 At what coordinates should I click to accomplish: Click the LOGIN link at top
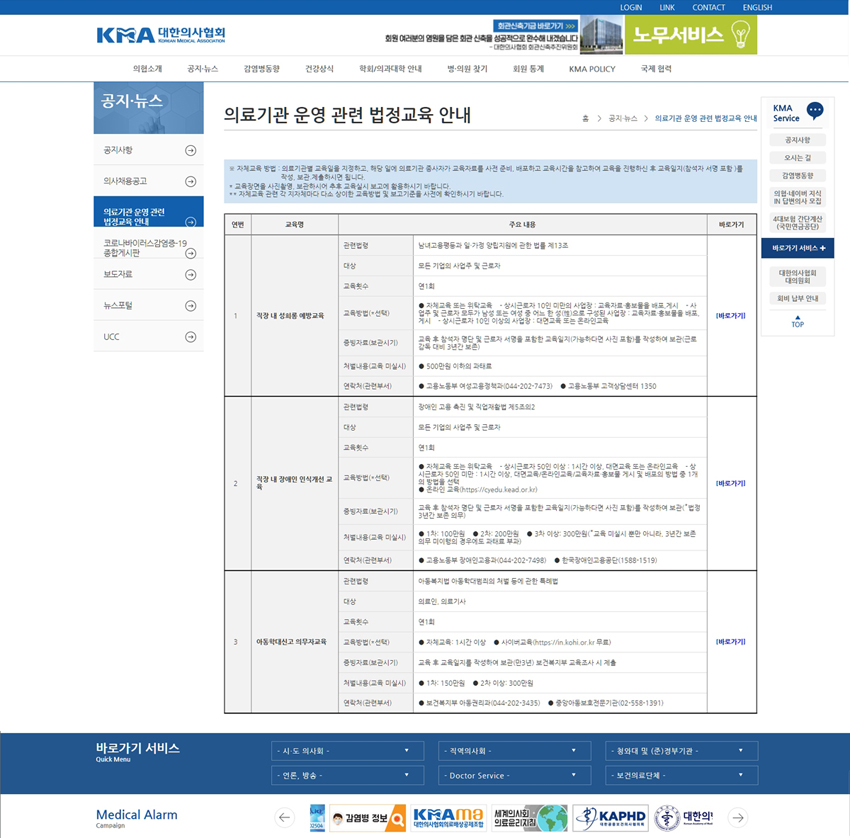coord(631,7)
